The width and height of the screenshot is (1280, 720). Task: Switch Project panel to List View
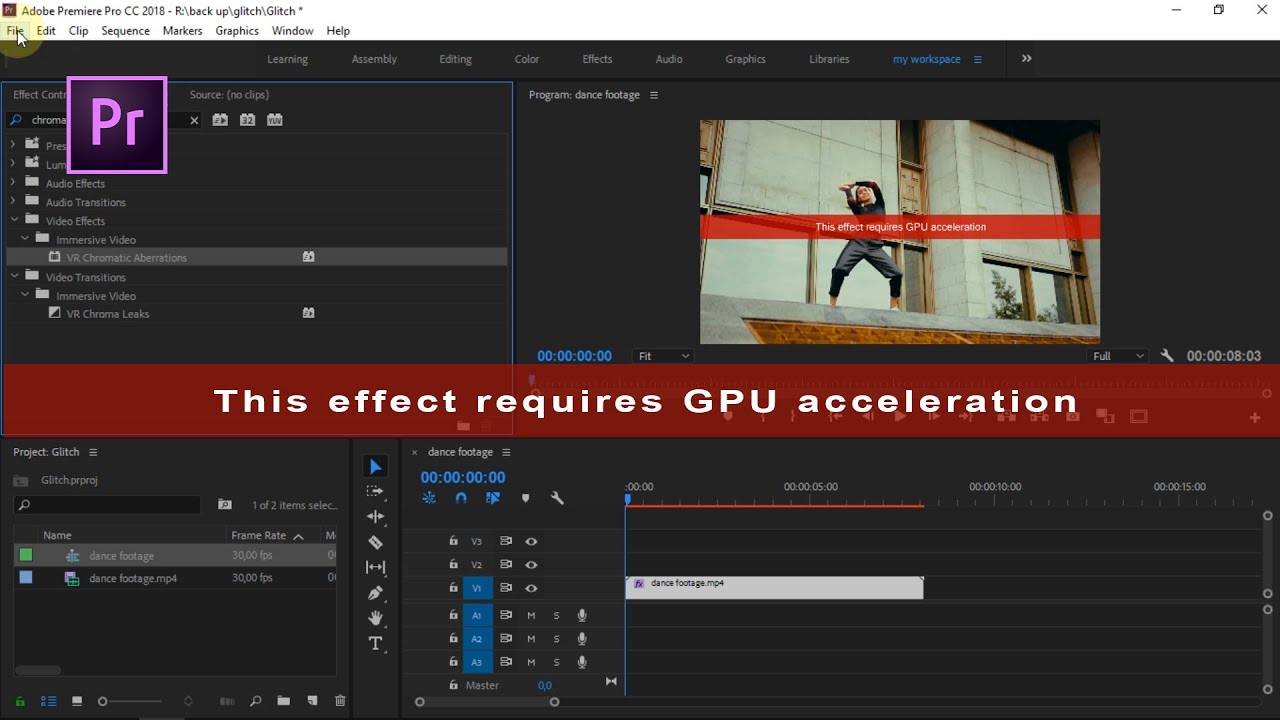tap(48, 702)
